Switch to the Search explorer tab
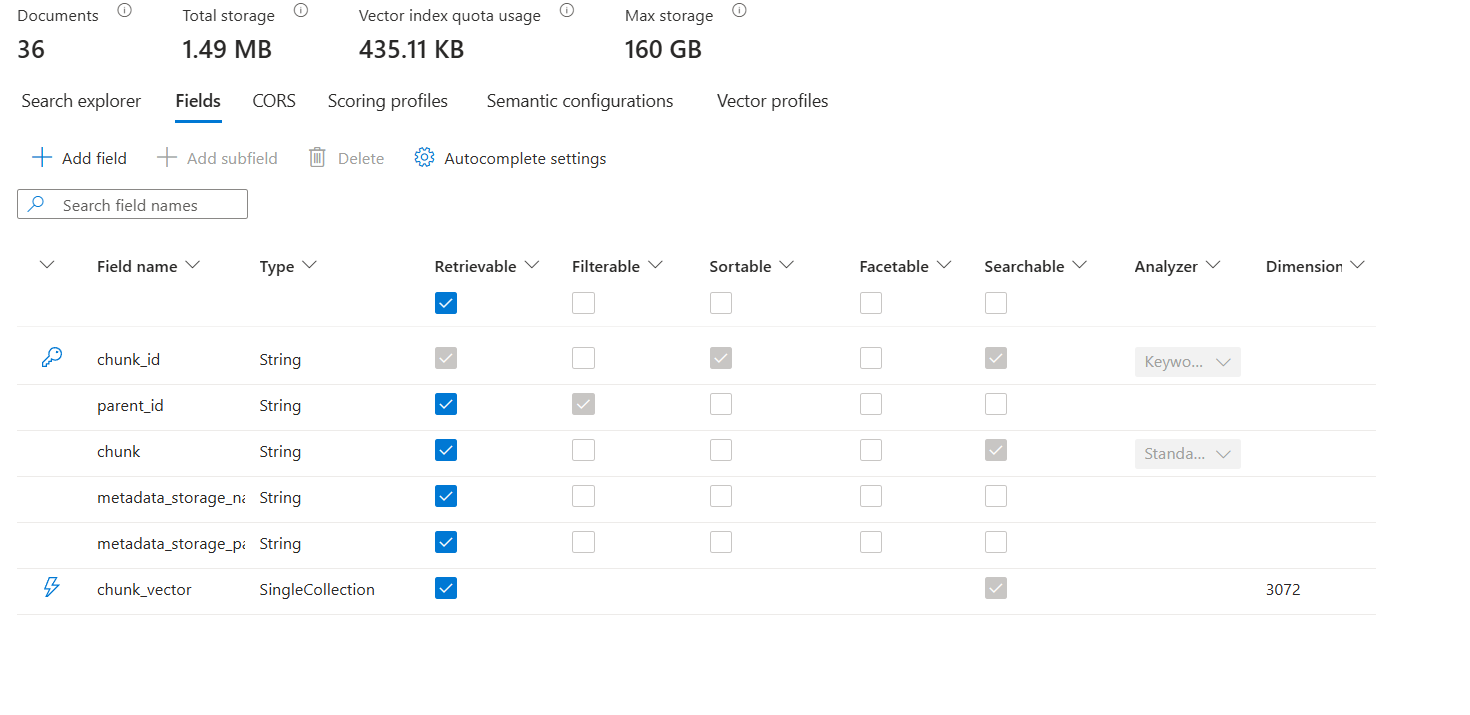Viewport: 1470px width, 715px height. [81, 101]
